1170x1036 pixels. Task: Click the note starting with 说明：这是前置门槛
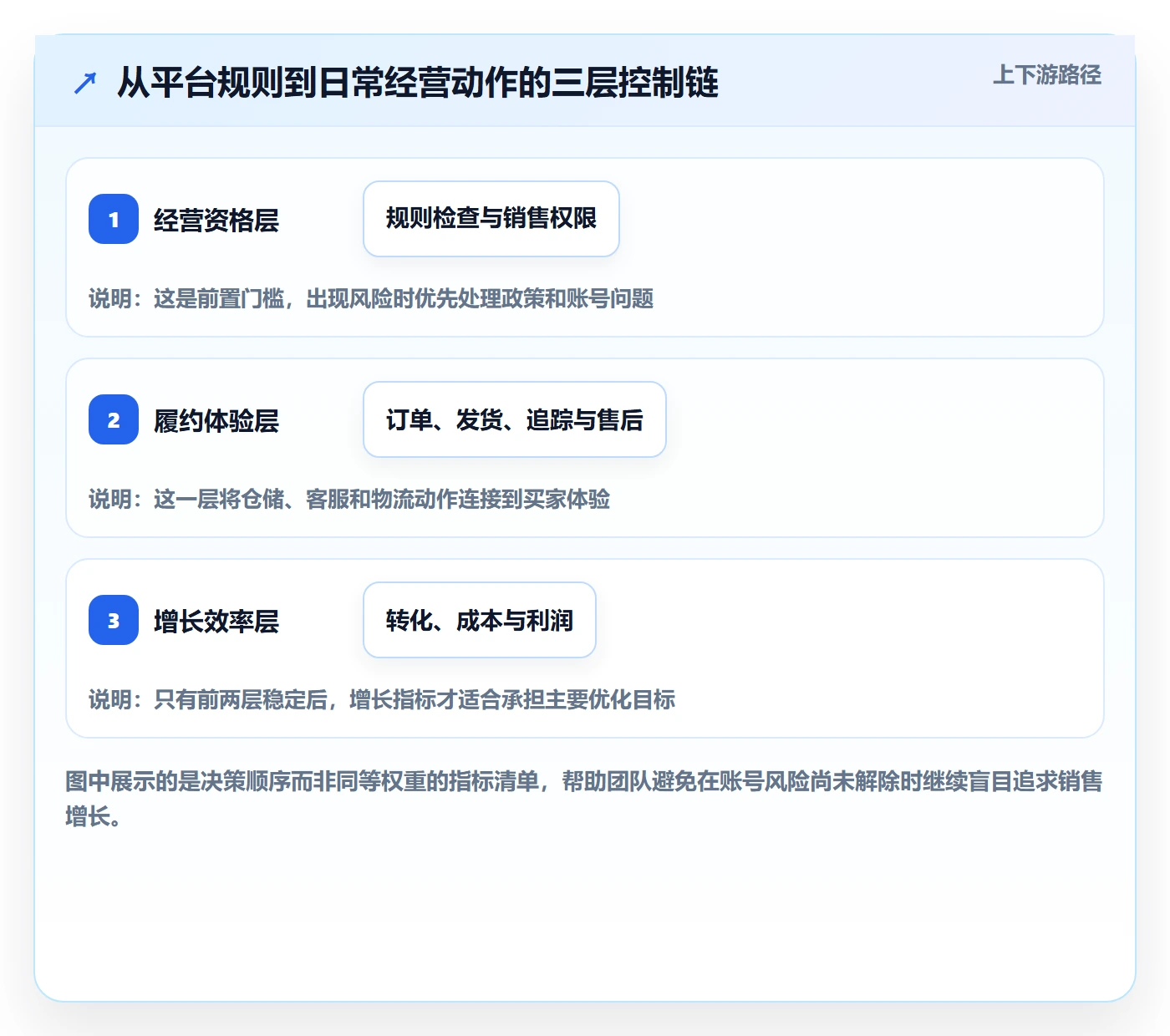coord(371,298)
